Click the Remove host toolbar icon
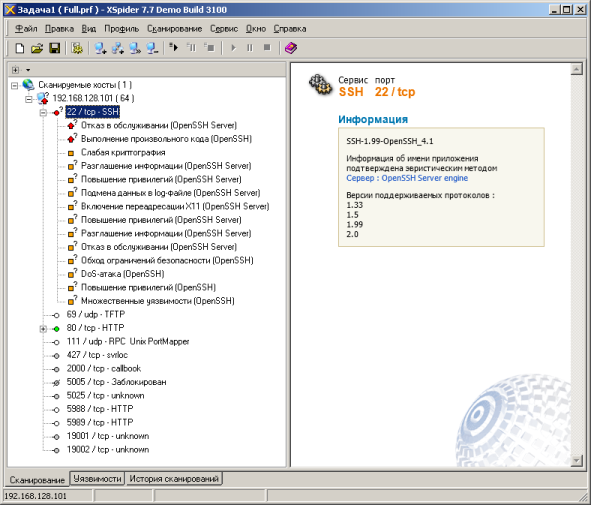591x505 pixels. tap(152, 48)
